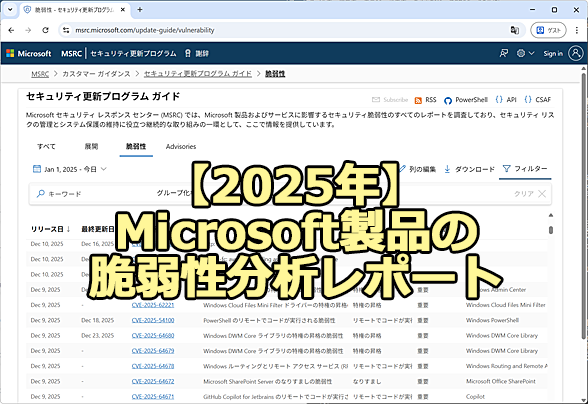This screenshot has width=588, height=404.
Task: Switch to the 展開 tab
Action: tap(91, 147)
